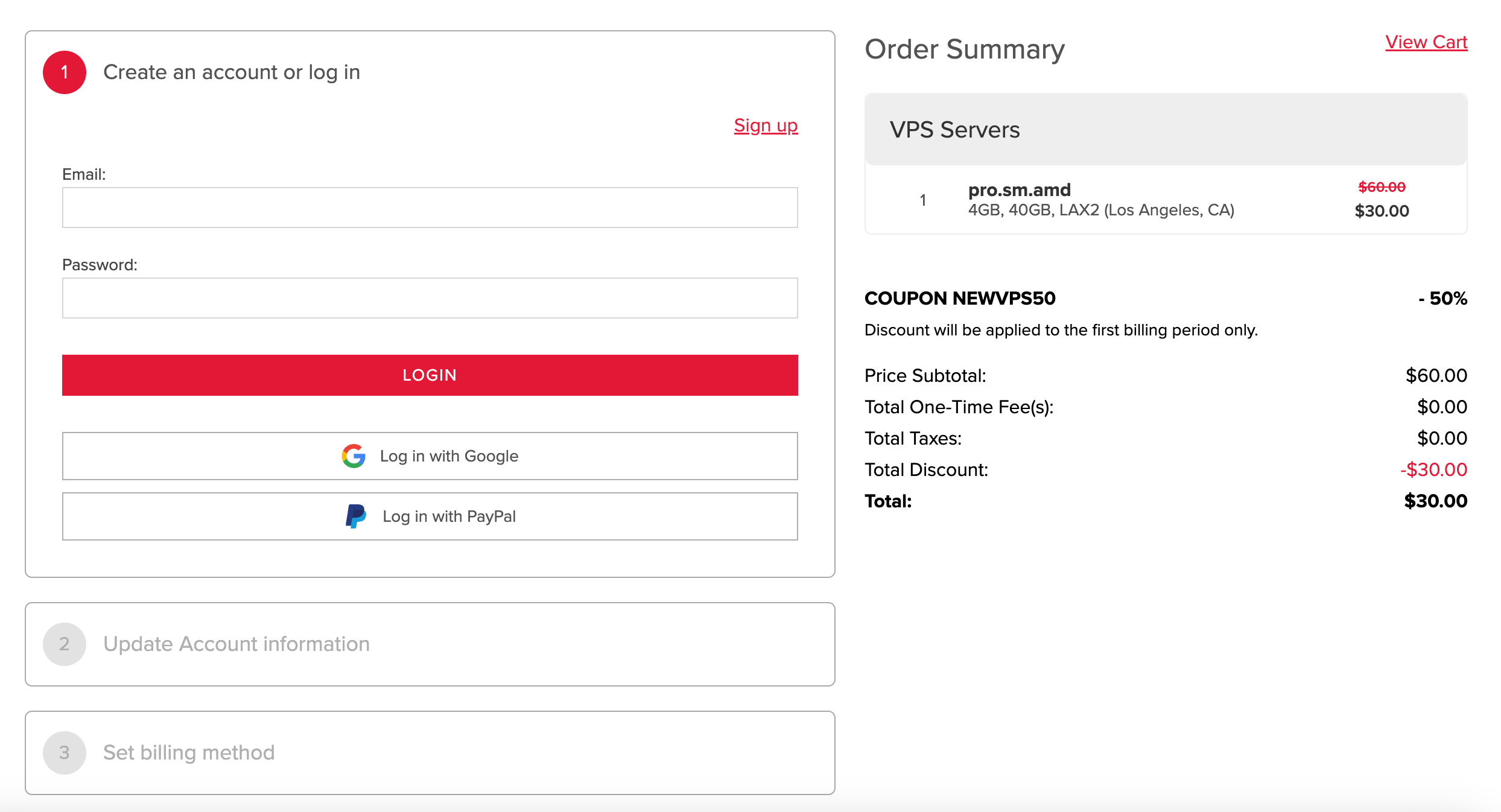
Task: Click the Total One-Time Fee(s) label
Action: 959,407
